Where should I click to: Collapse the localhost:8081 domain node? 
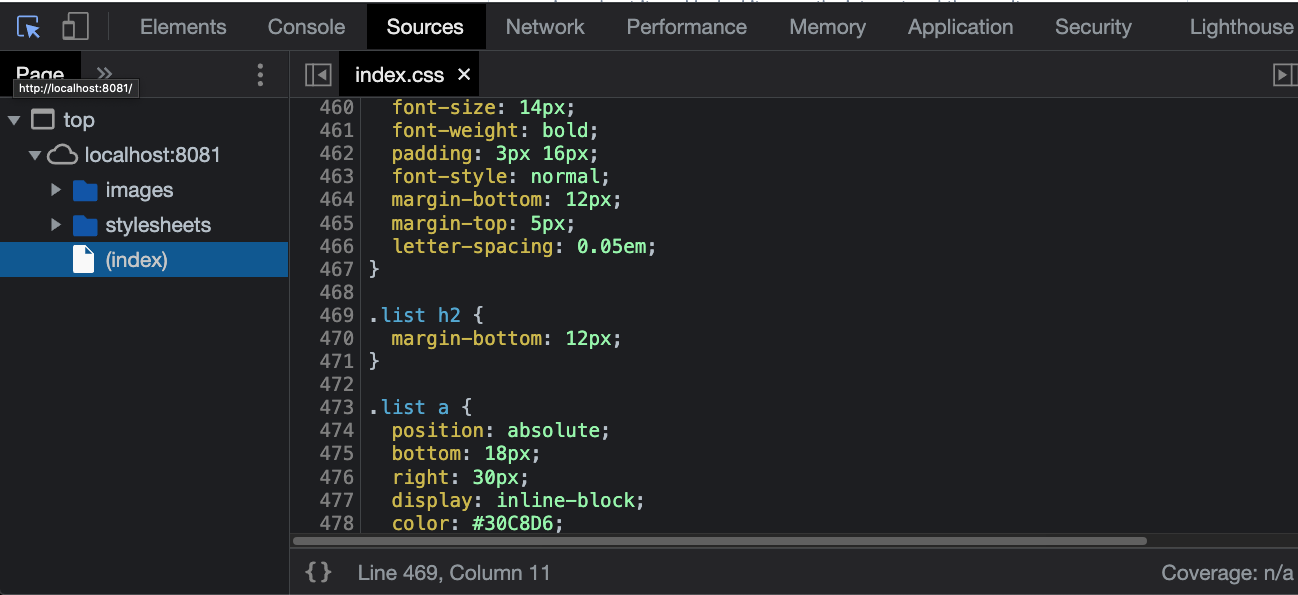[35, 156]
